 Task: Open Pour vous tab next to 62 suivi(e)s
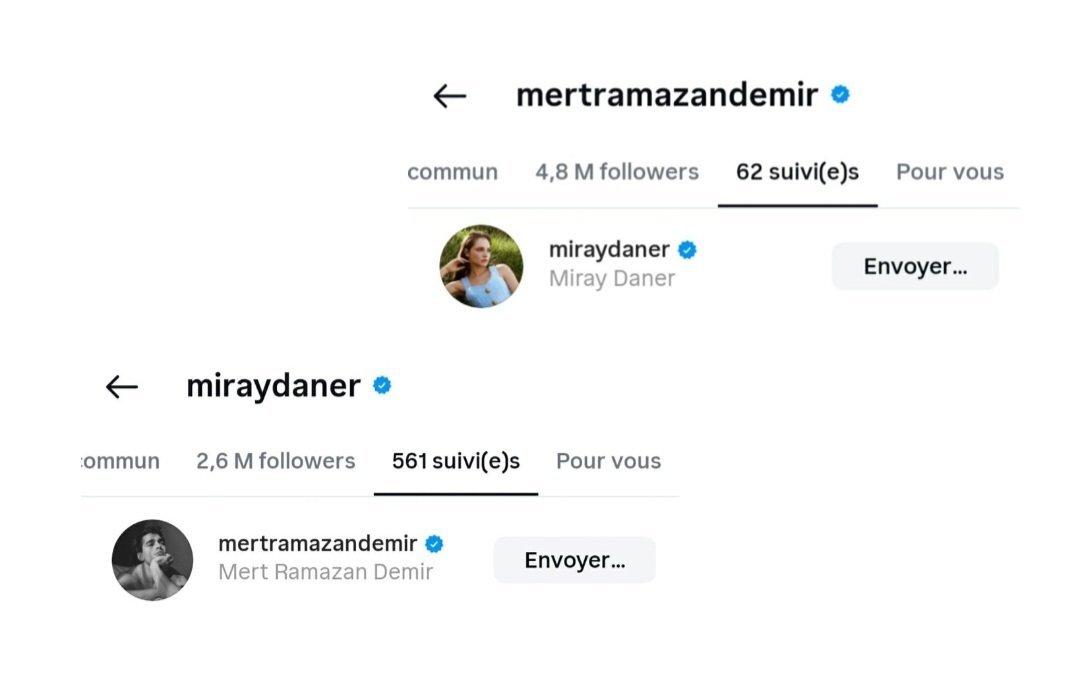(949, 172)
